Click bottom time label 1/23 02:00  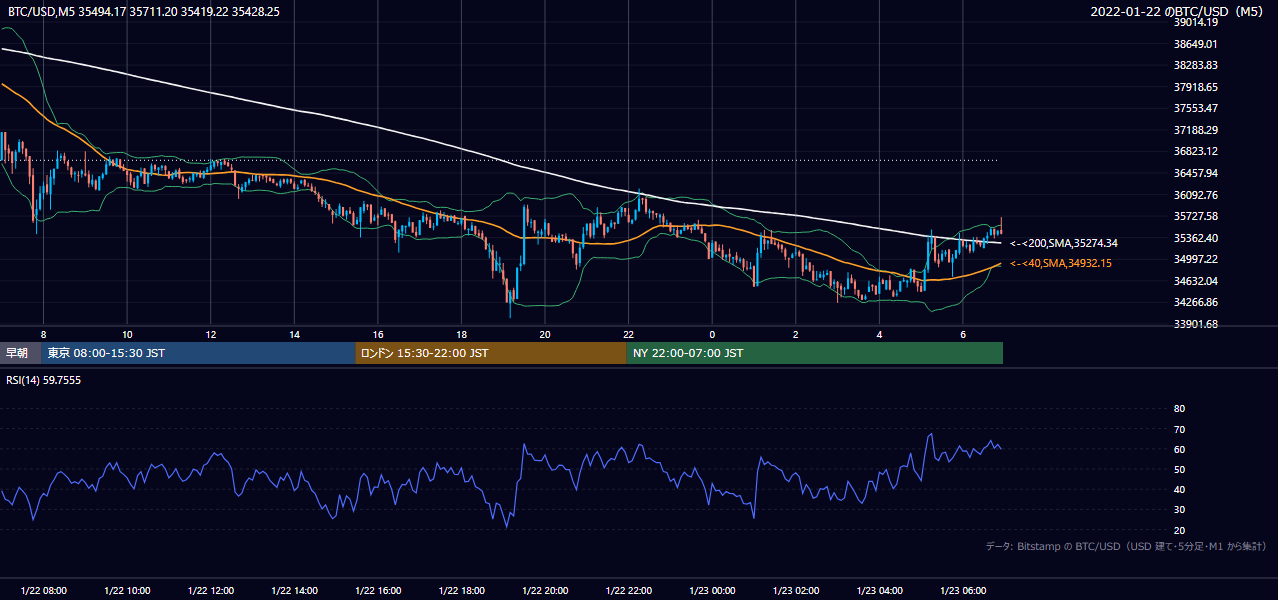coord(796,591)
